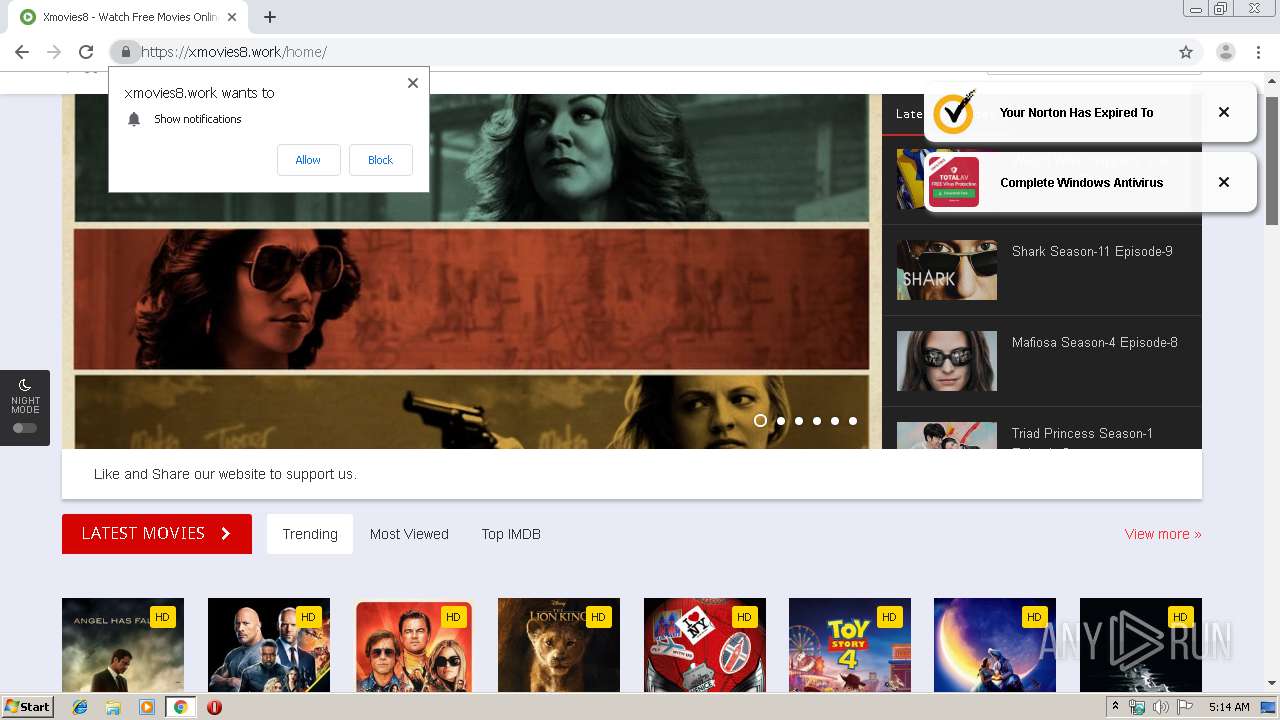
Task: Click the volume speaker tray icon
Action: pyautogui.click(x=1161, y=707)
